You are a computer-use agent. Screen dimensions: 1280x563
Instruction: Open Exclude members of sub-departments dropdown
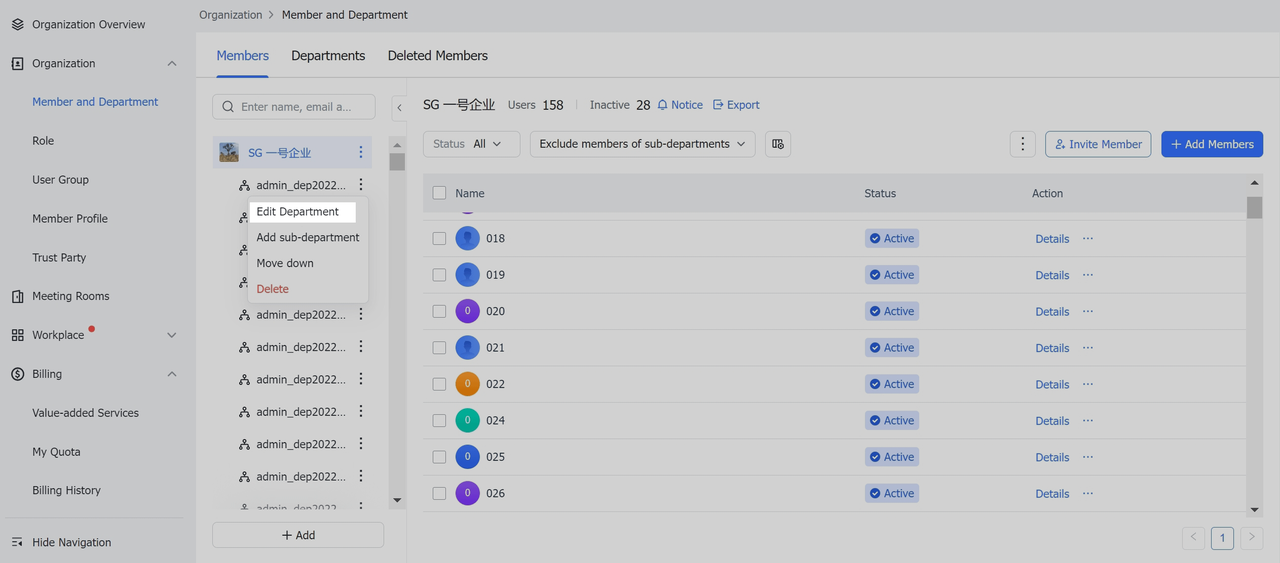[642, 144]
